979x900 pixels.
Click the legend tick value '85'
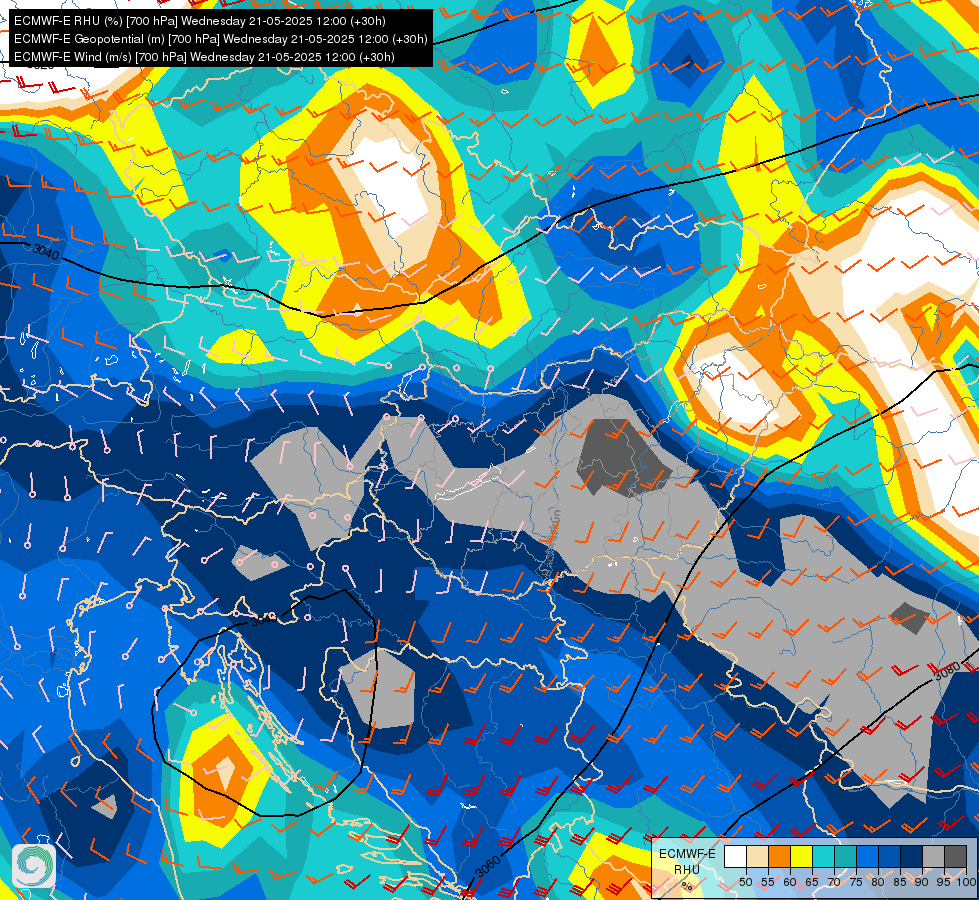click(900, 882)
